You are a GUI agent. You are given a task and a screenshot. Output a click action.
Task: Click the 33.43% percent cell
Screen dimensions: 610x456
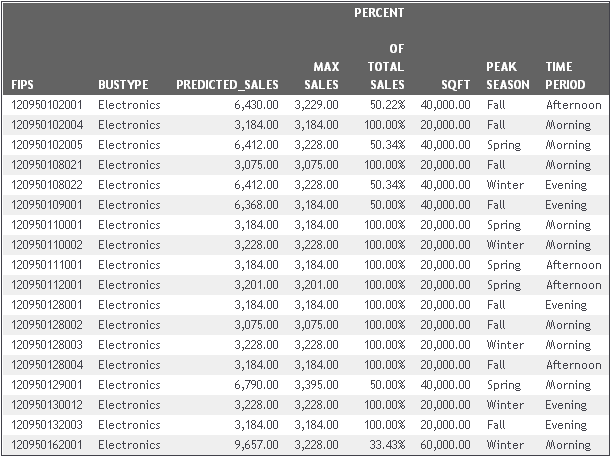(387, 445)
